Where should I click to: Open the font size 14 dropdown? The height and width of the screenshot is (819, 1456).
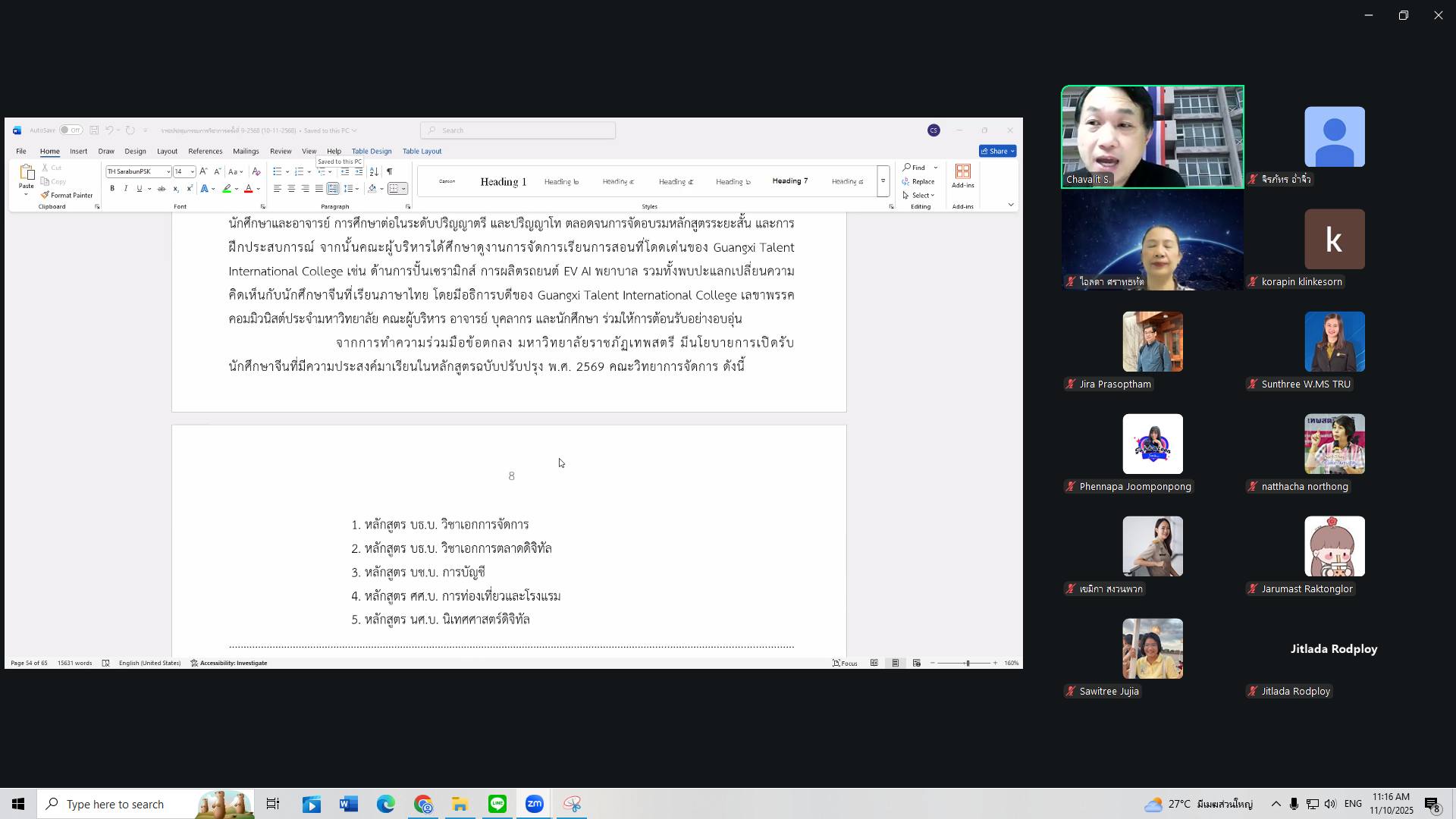(192, 172)
